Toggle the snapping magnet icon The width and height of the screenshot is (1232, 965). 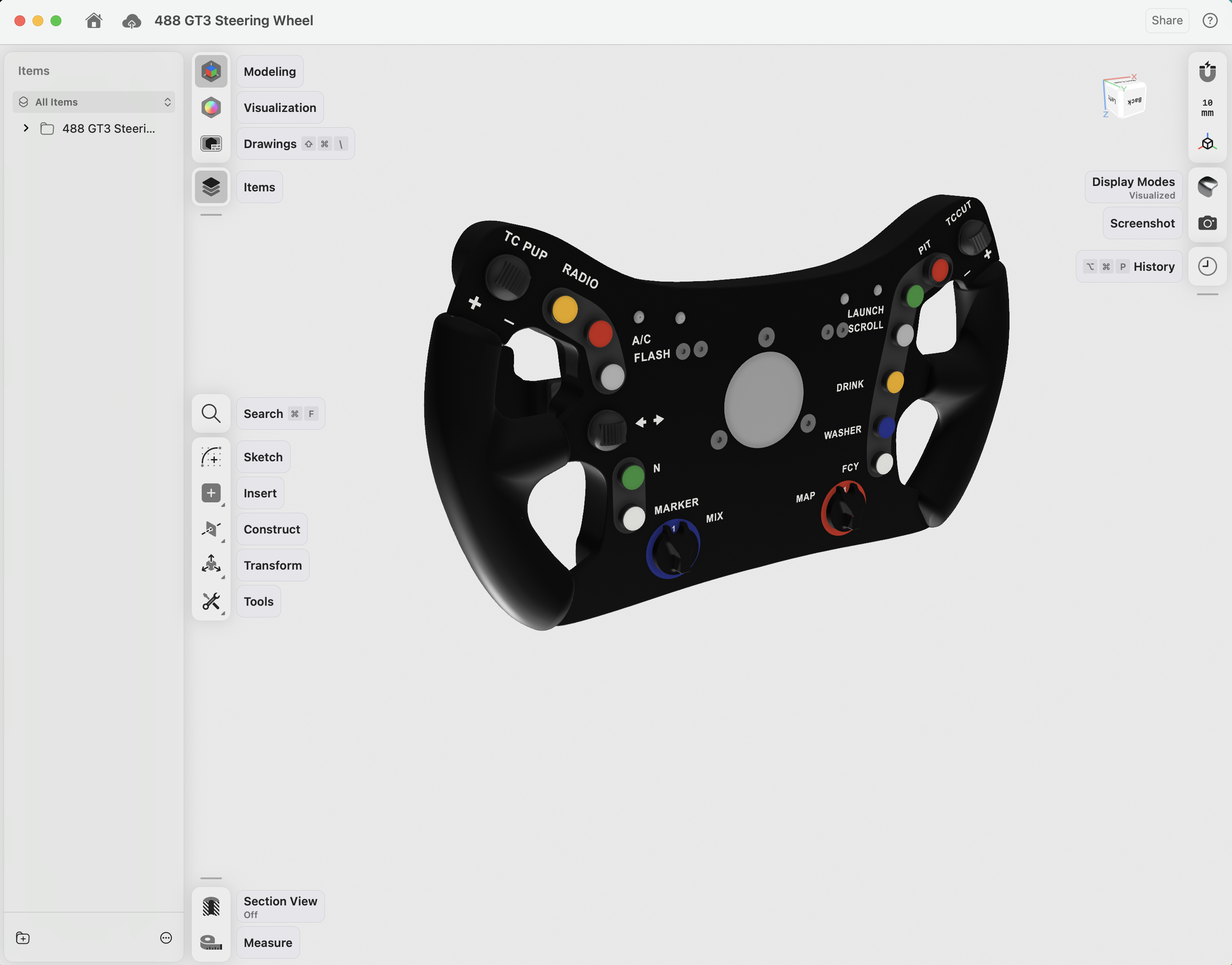1207,72
